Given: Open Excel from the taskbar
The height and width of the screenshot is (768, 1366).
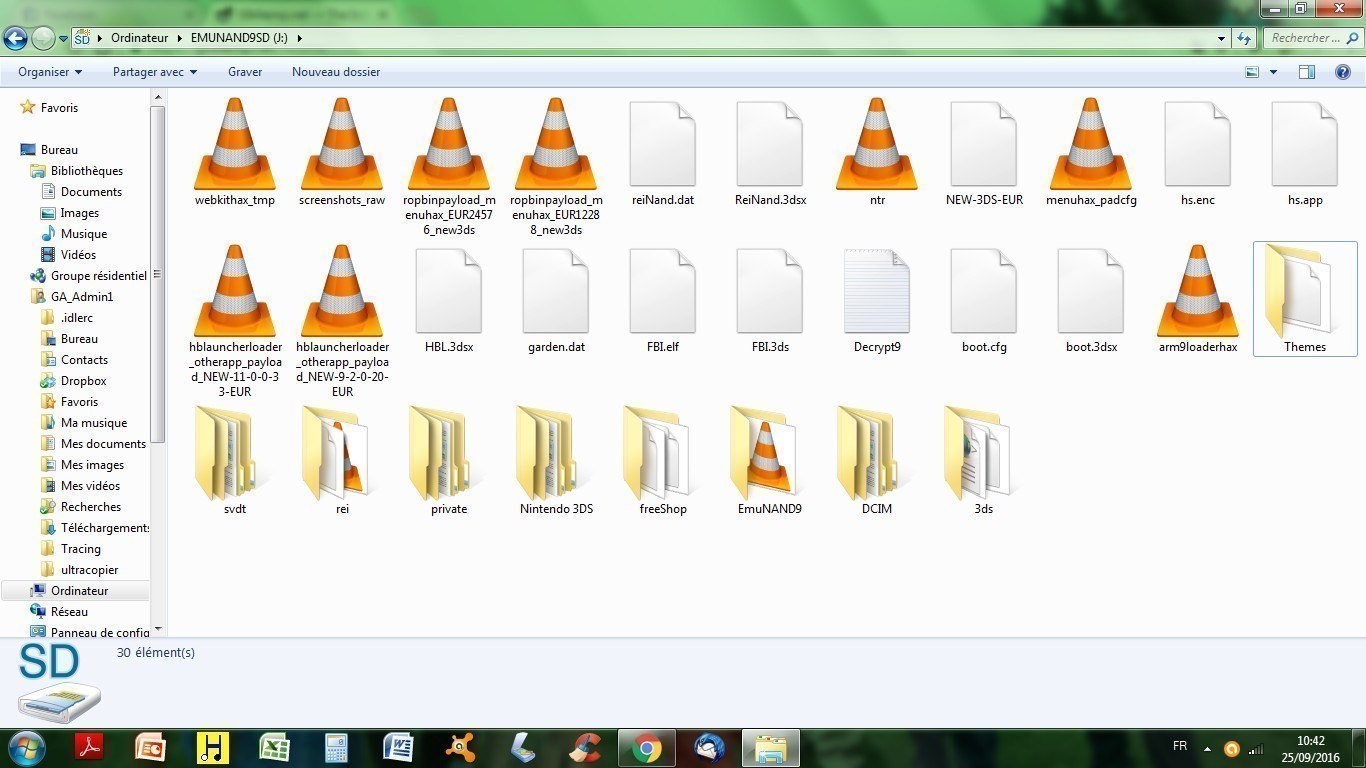Looking at the screenshot, I should click(274, 748).
